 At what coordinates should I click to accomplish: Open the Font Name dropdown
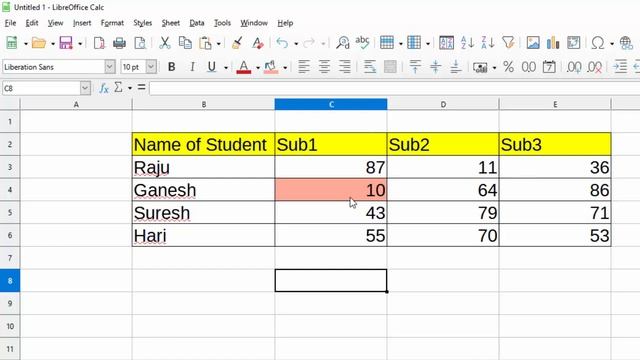coord(110,67)
